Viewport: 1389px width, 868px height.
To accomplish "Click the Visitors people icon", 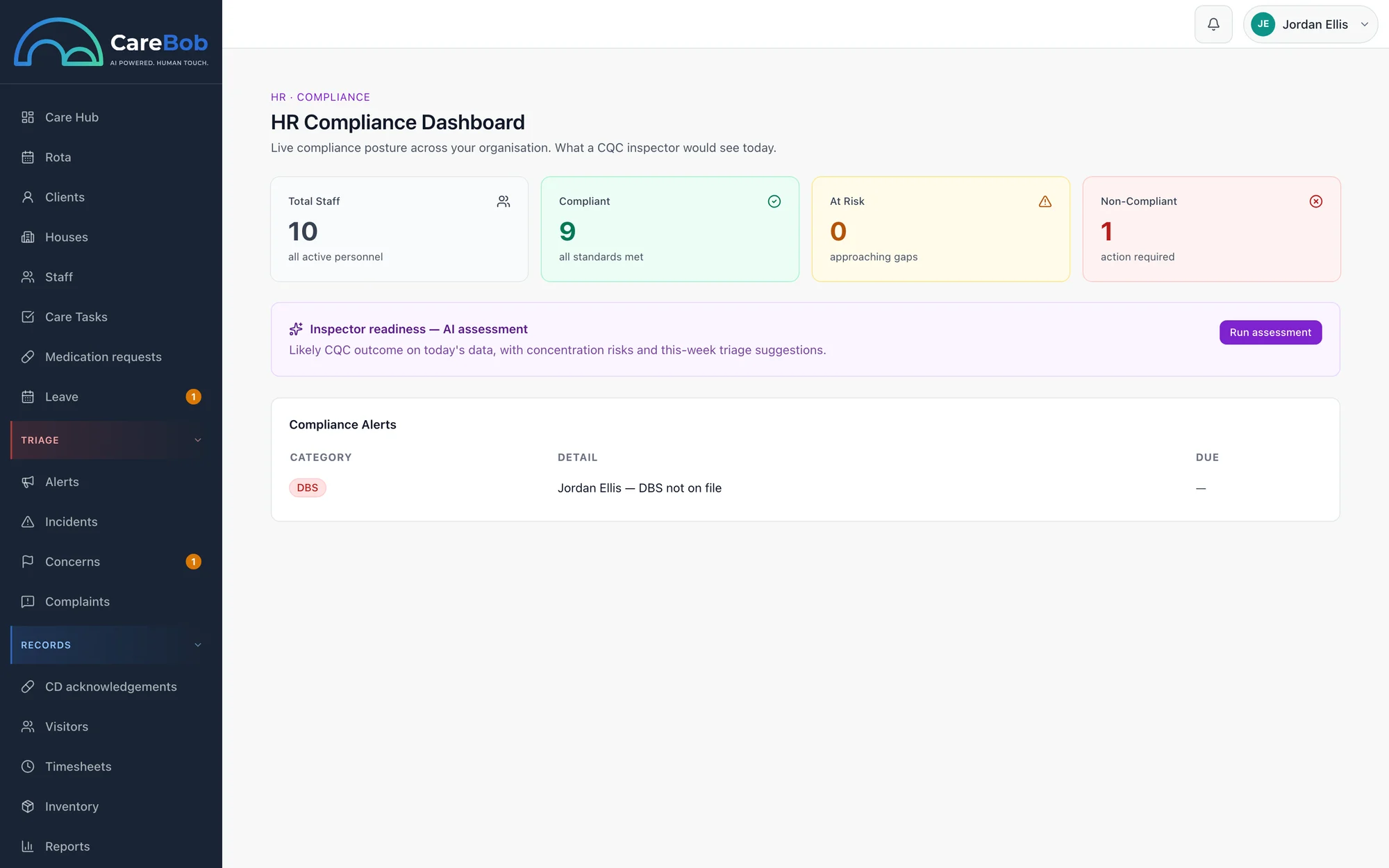I will (28, 726).
